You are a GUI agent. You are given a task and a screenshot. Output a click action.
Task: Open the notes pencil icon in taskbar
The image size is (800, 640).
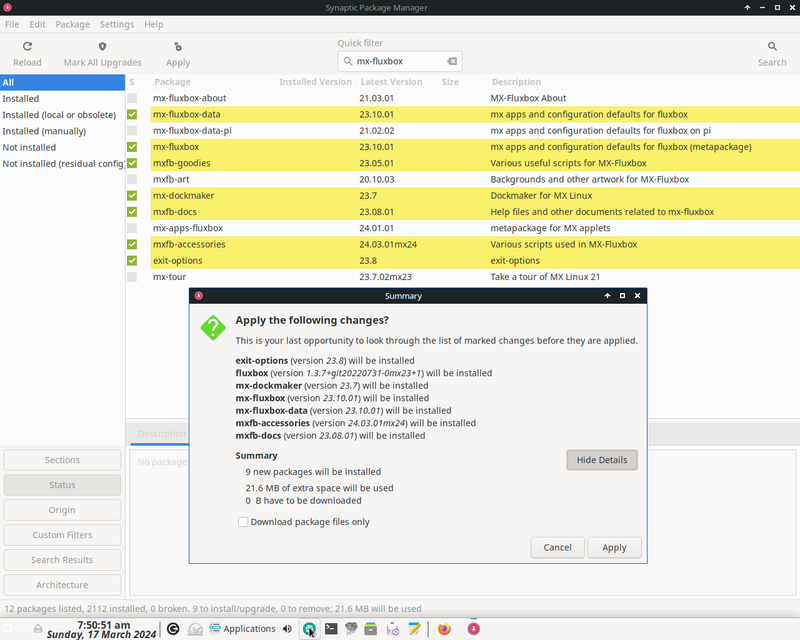[x=414, y=629]
